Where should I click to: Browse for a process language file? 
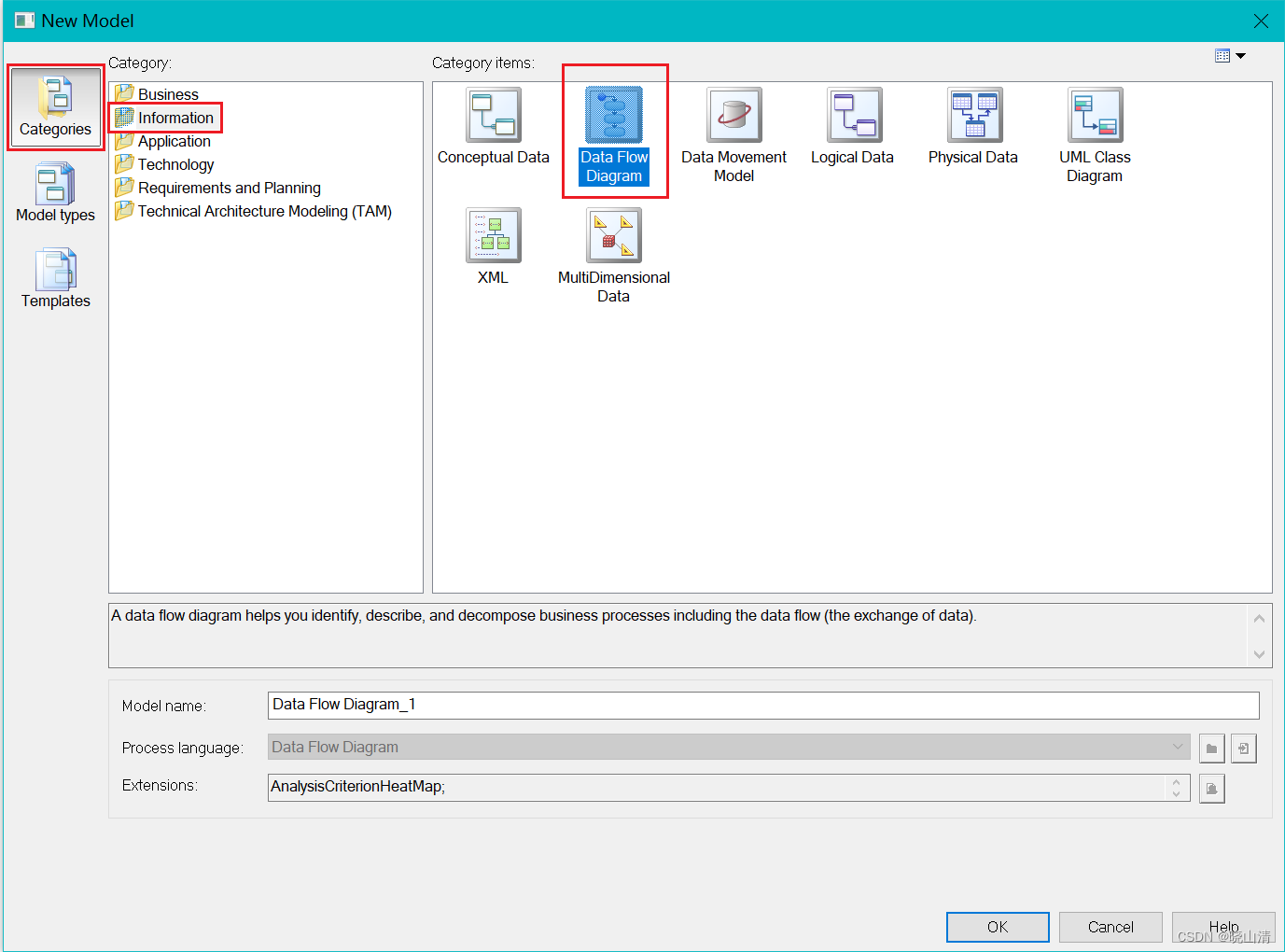(1211, 748)
